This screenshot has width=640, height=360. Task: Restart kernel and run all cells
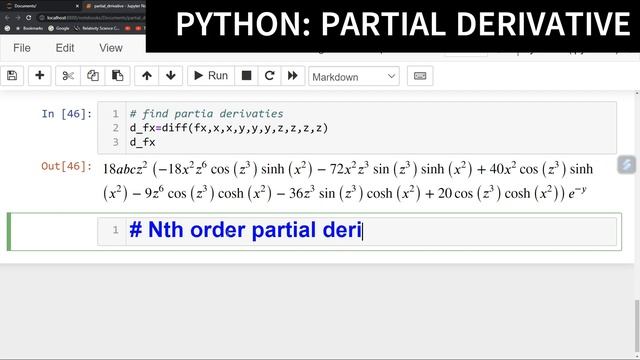pyautogui.click(x=293, y=76)
